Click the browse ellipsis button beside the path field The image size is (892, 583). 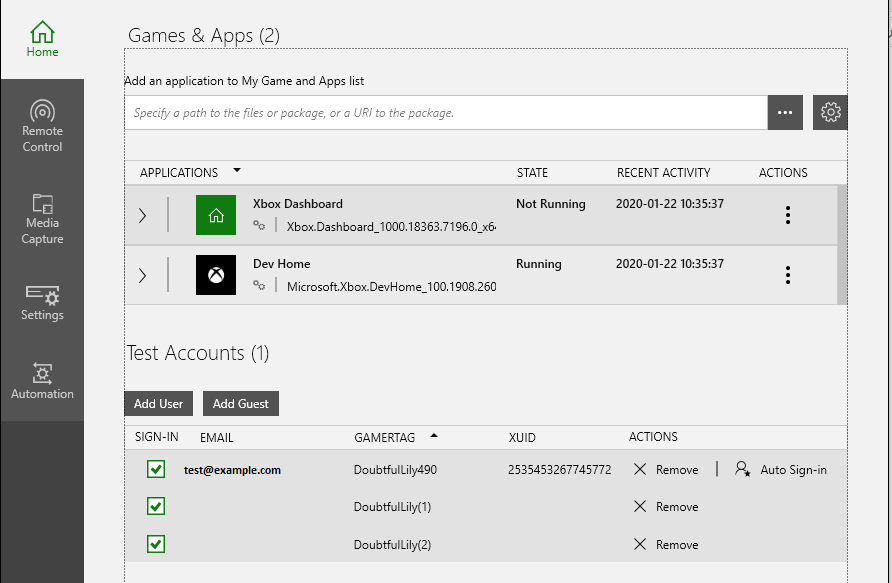(785, 113)
